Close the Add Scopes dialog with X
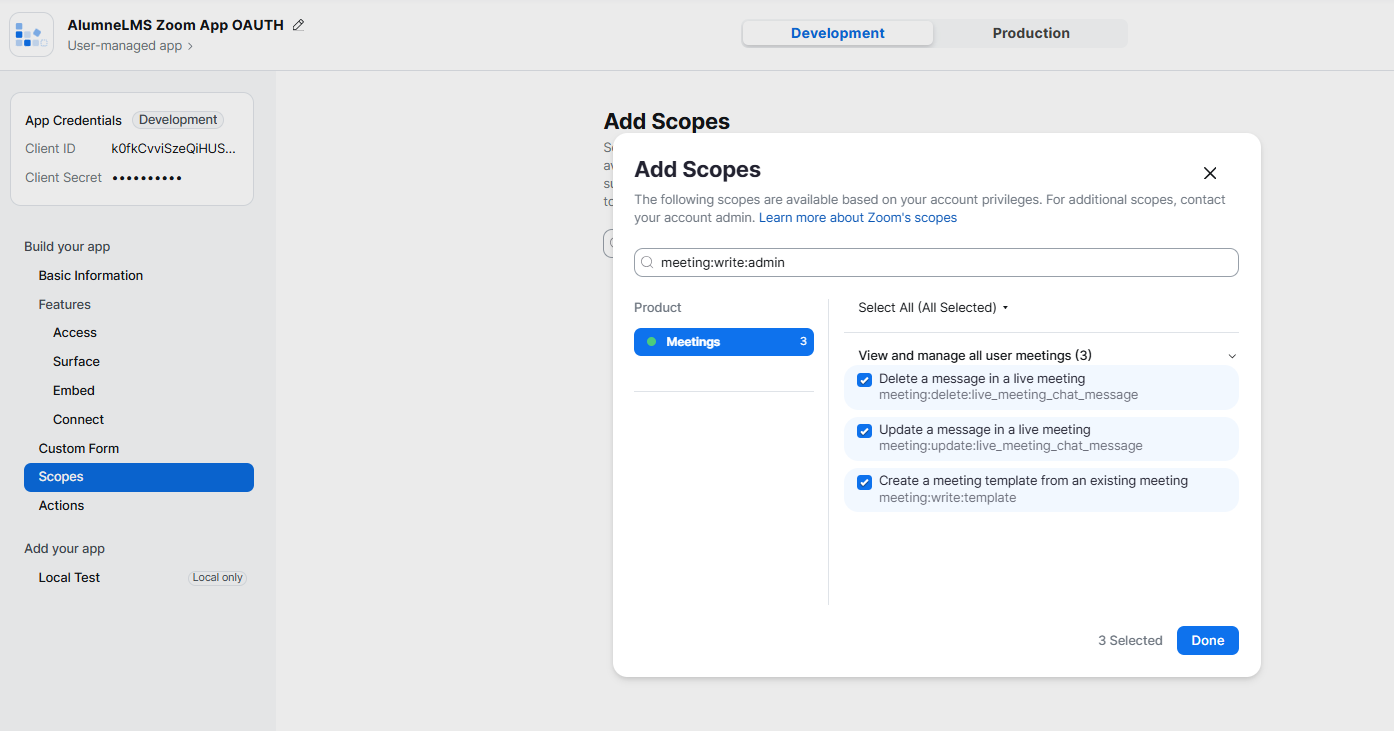 click(x=1209, y=173)
